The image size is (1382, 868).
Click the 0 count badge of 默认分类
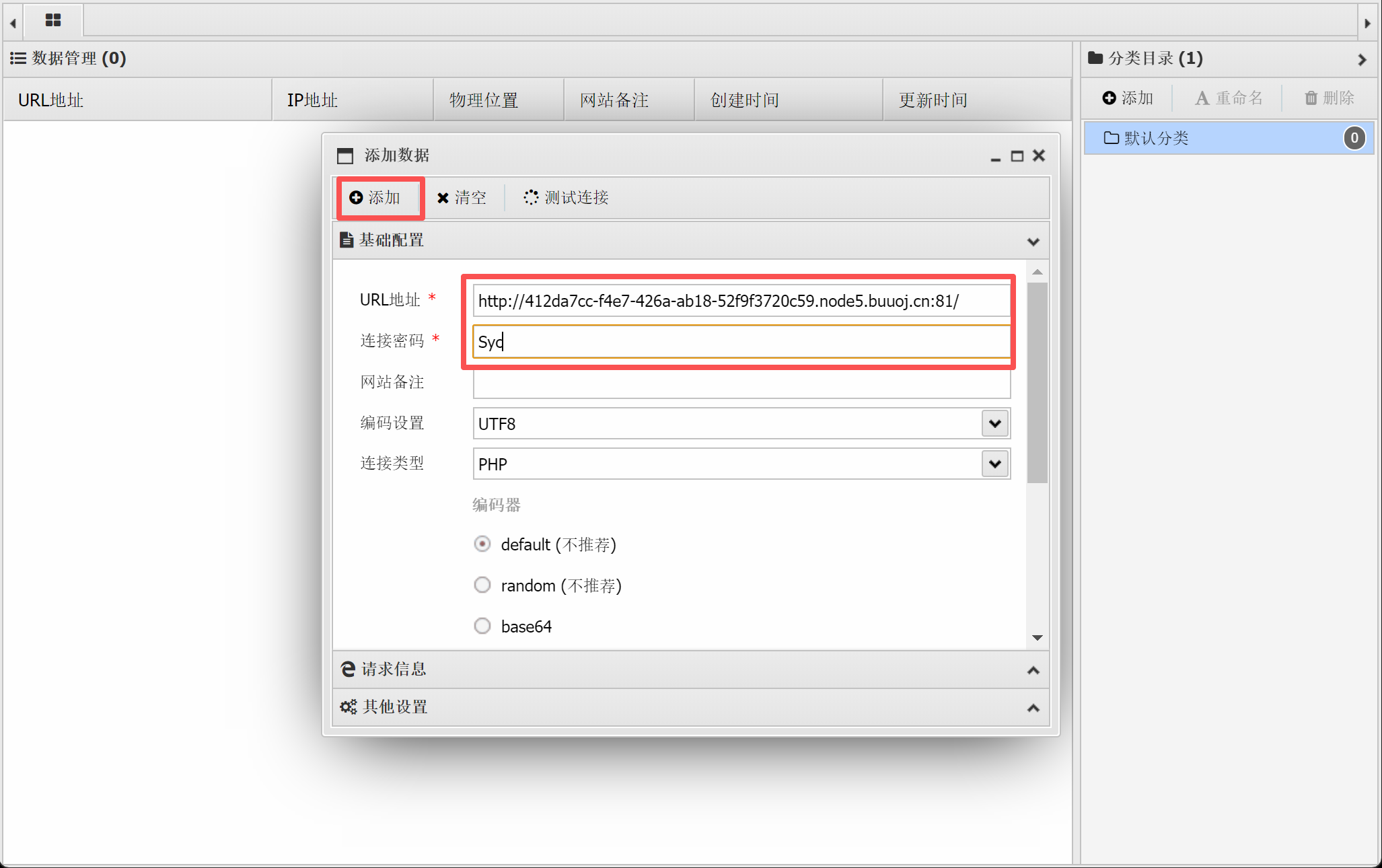[x=1354, y=138]
